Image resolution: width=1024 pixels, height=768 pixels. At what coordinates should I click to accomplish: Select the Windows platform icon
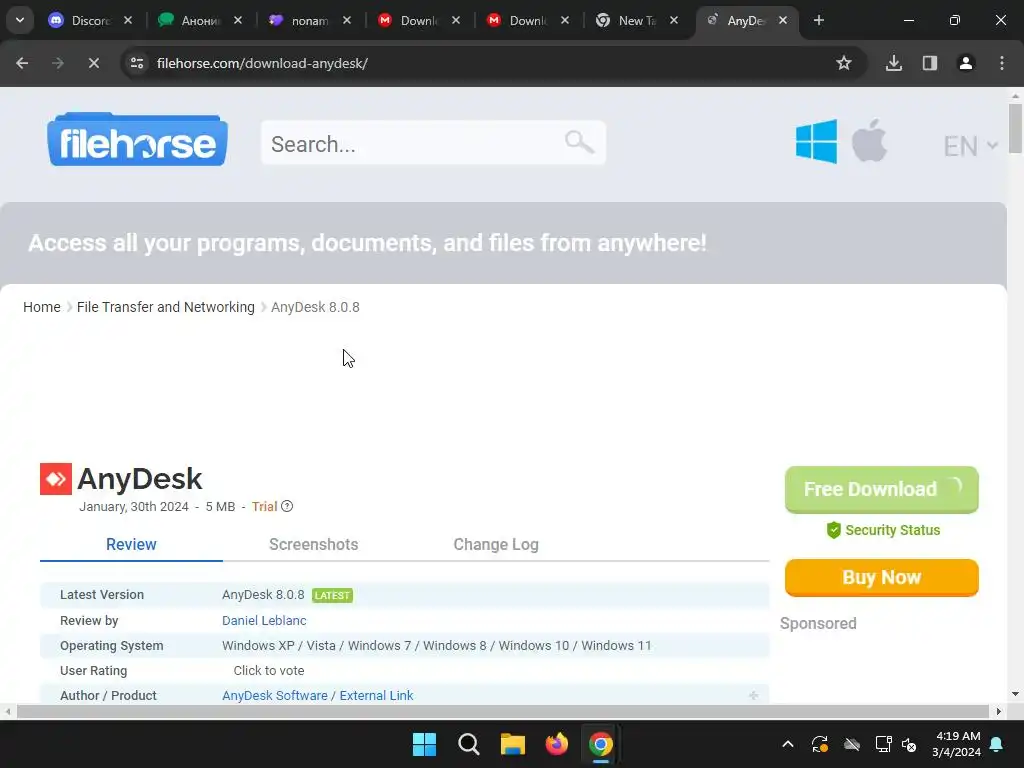(816, 141)
